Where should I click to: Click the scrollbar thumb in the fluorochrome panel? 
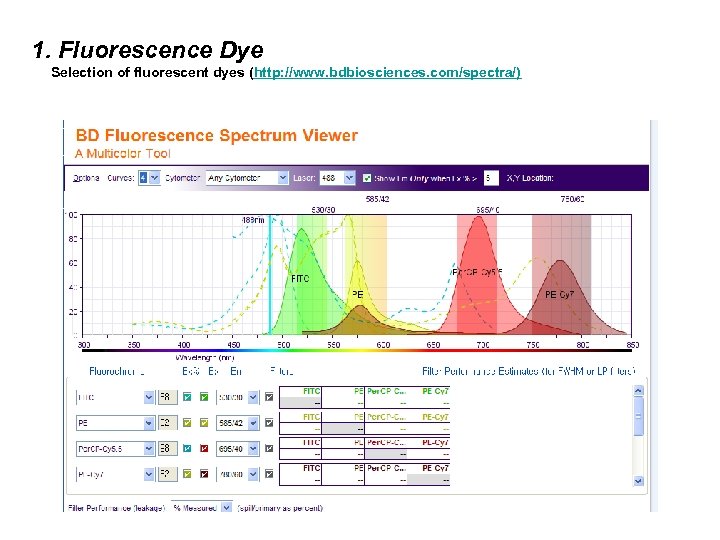pyautogui.click(x=638, y=416)
